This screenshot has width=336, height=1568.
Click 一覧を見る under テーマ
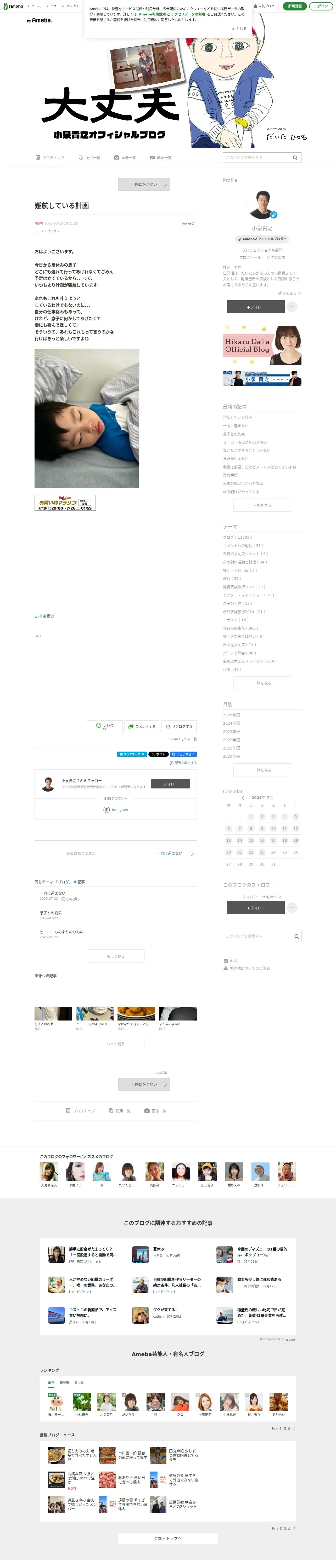(262, 683)
